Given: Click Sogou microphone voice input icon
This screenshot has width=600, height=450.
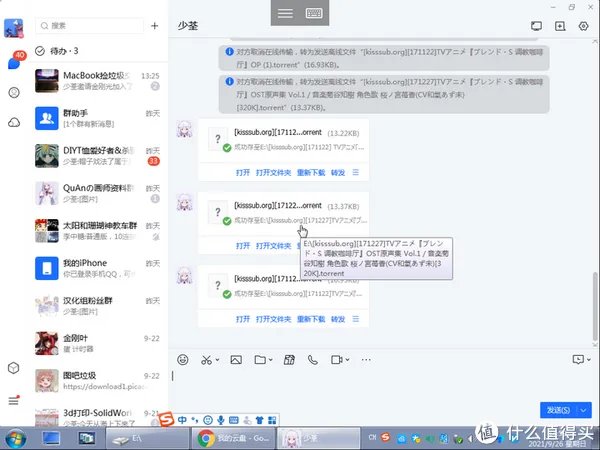Looking at the screenshot, I should [x=221, y=420].
